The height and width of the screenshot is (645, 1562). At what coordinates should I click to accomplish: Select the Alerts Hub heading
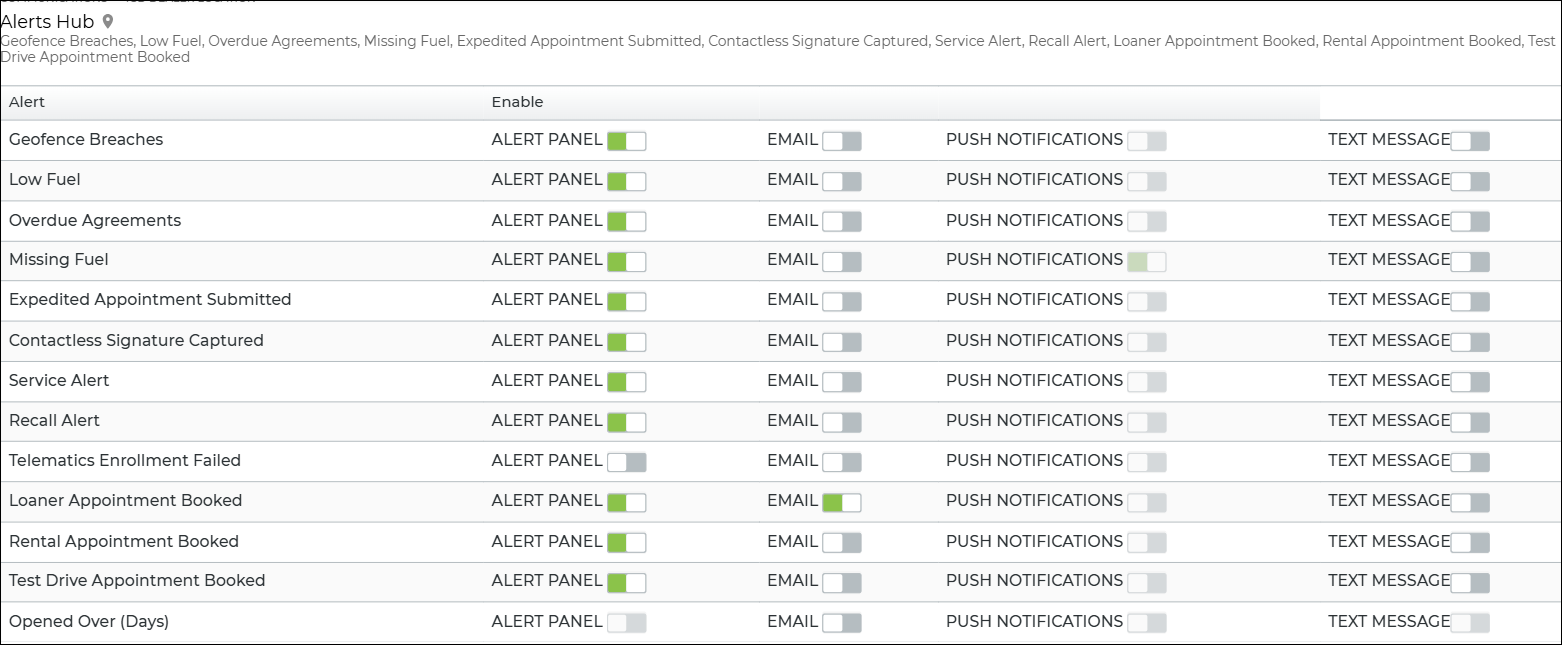click(47, 21)
